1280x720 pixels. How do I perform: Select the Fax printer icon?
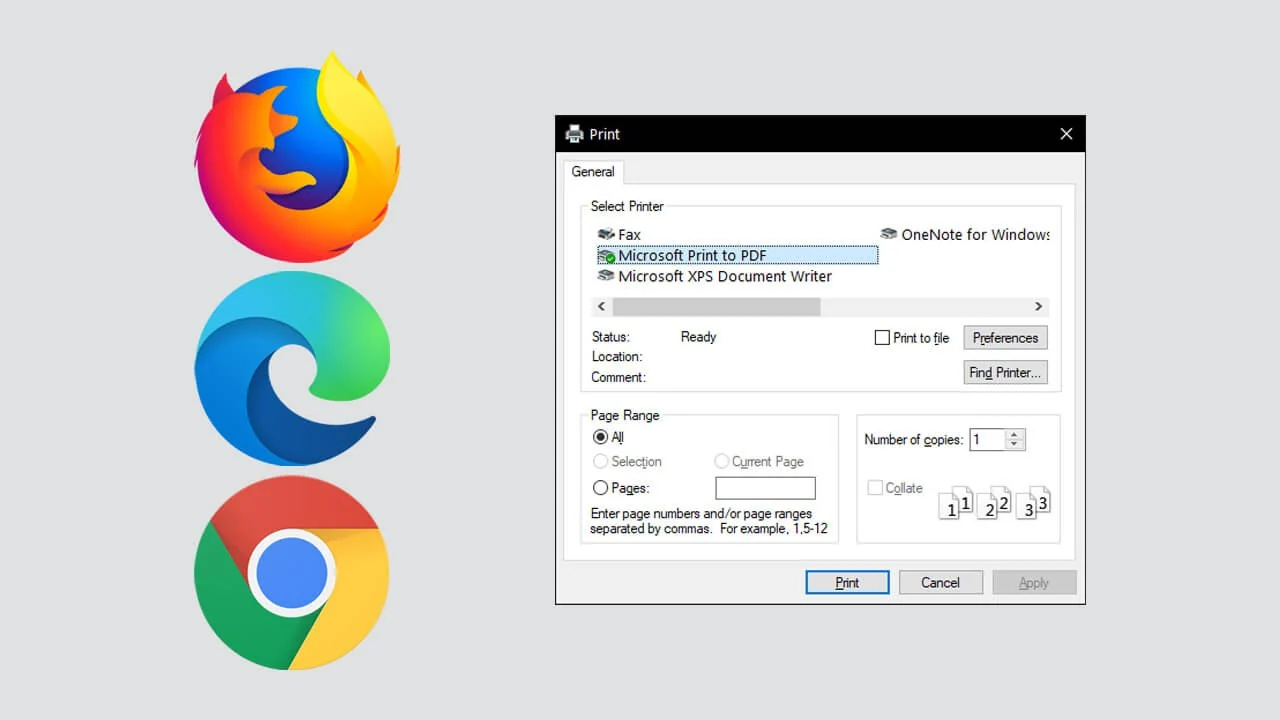tap(606, 234)
